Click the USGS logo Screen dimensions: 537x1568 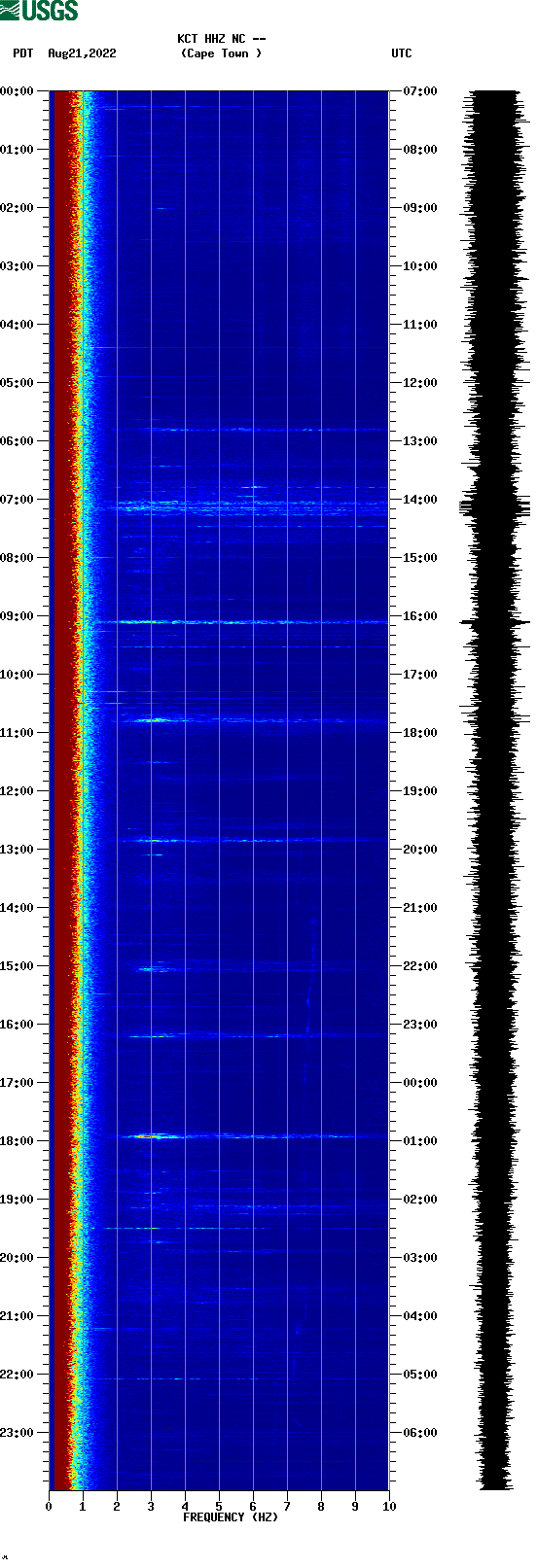39,11
